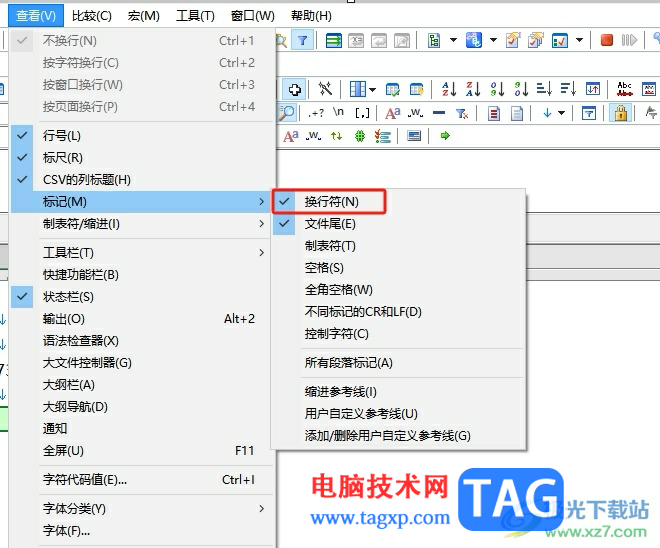
Task: Select 全屏(U) full screen entry
Action: point(142,450)
